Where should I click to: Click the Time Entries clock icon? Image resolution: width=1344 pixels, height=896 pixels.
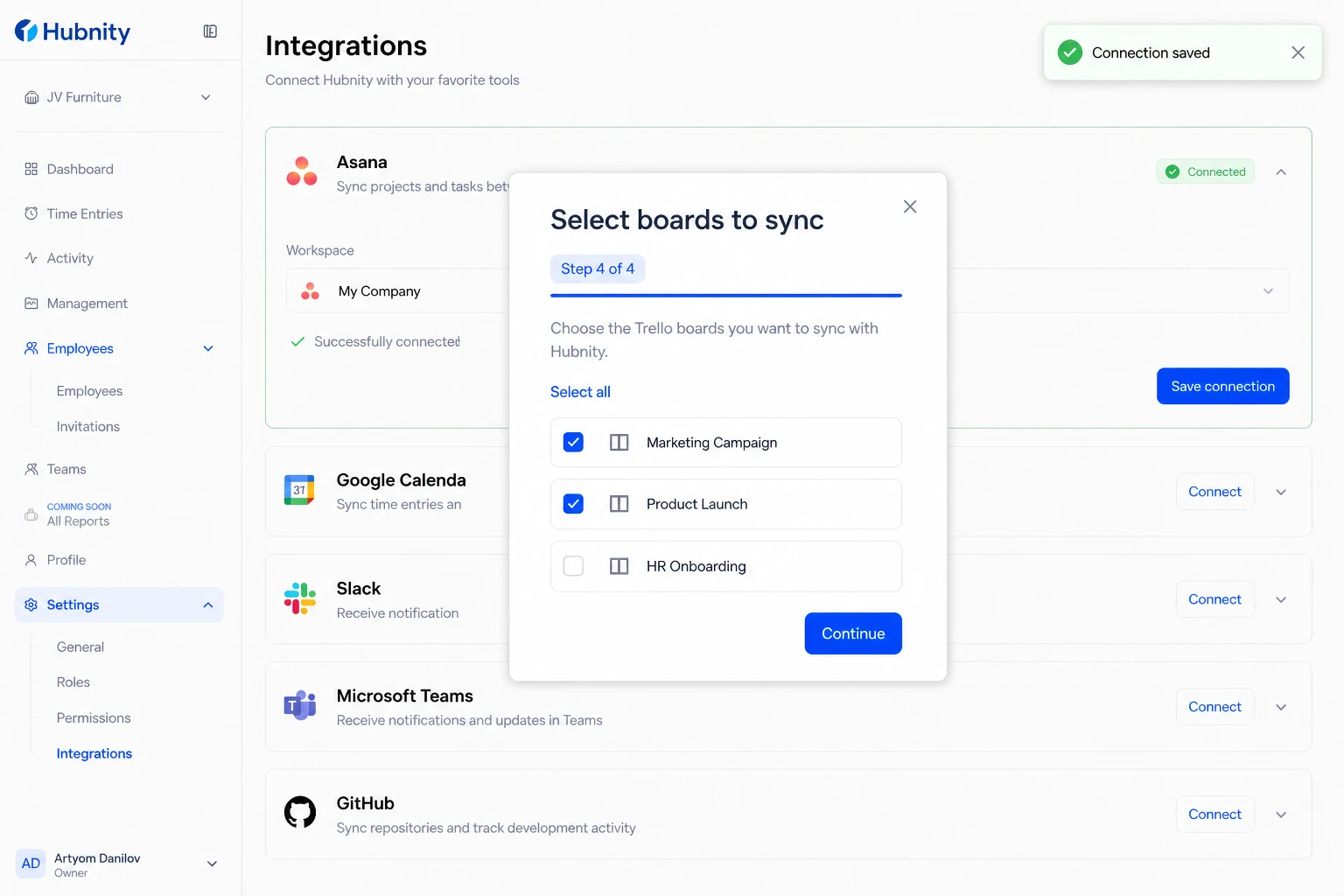[31, 213]
